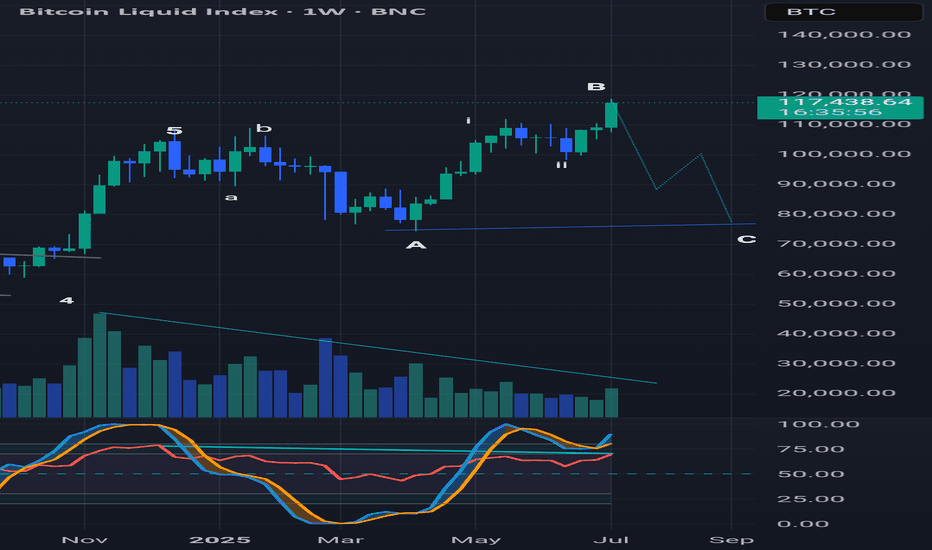Click the 16:35:56 candle countdown timer
This screenshot has height=550, width=932.
[830, 112]
